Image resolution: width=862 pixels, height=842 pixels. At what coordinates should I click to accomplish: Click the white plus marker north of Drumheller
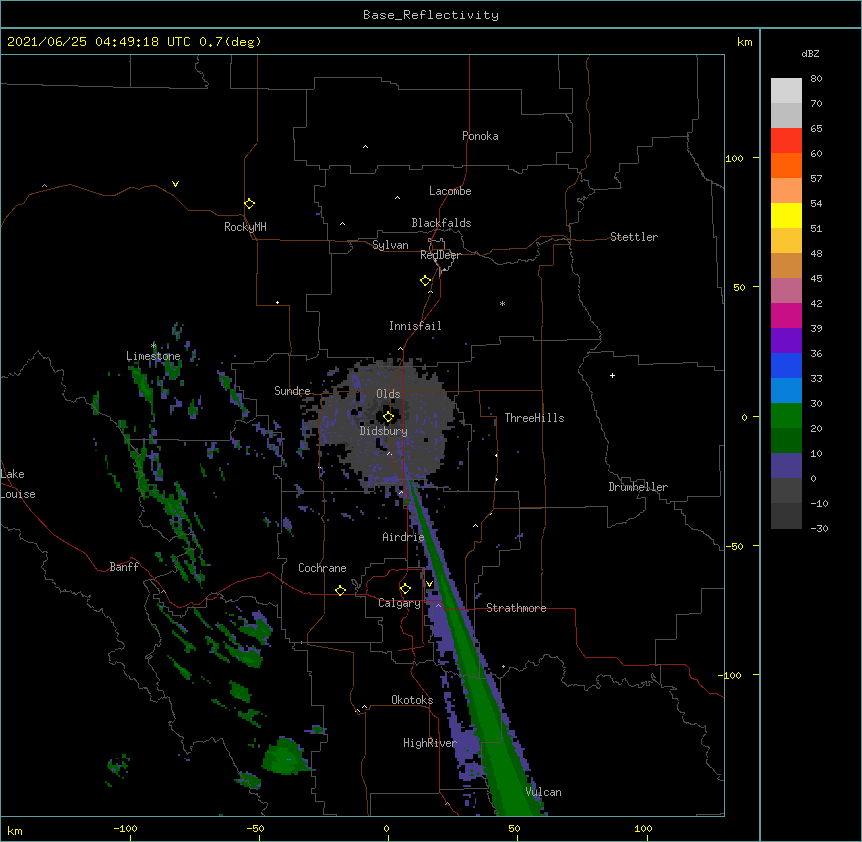612,375
